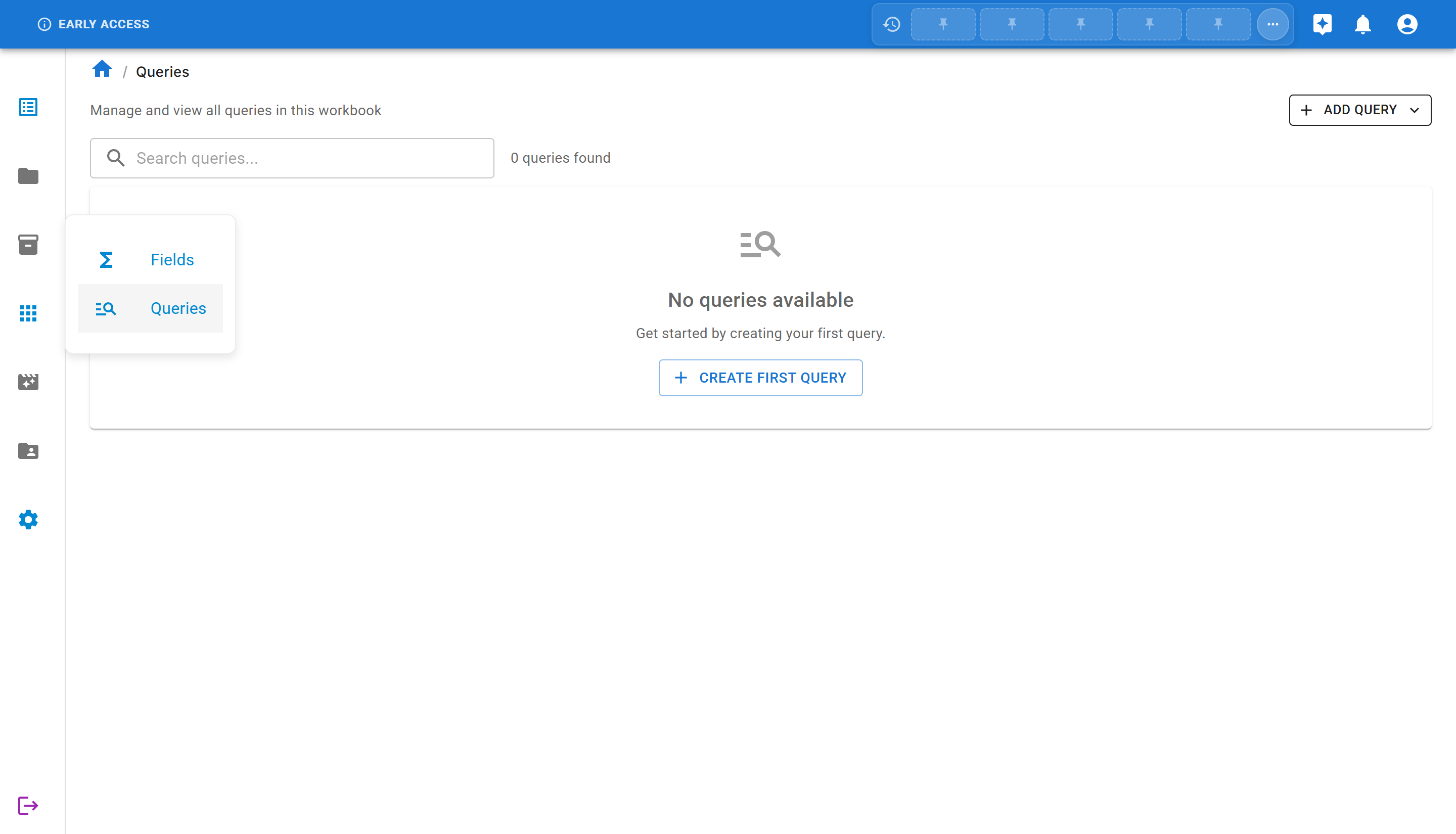Open settings via the gear icon
The width and height of the screenshot is (1456, 834).
(27, 520)
